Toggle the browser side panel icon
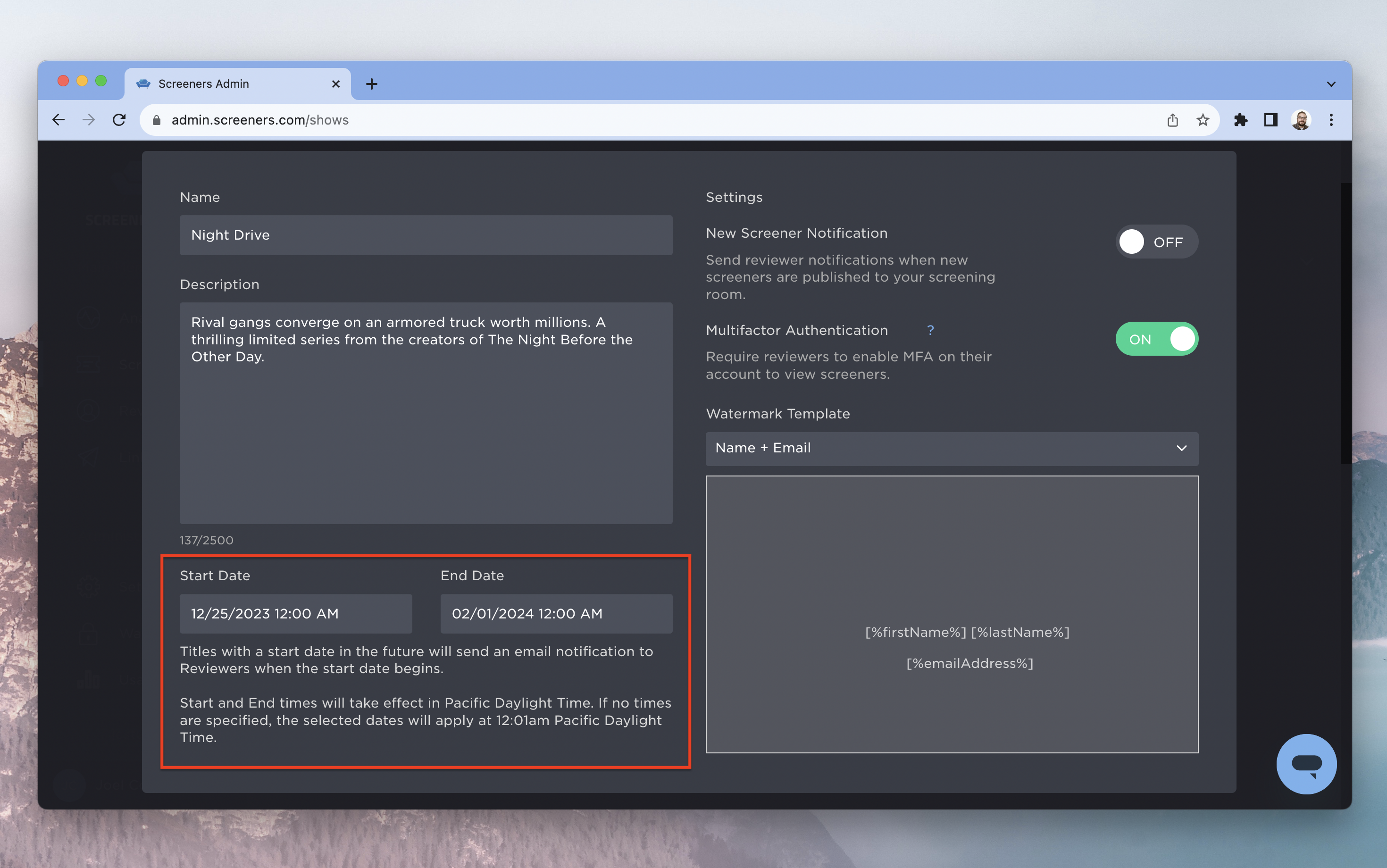Image resolution: width=1387 pixels, height=868 pixels. coord(1270,120)
